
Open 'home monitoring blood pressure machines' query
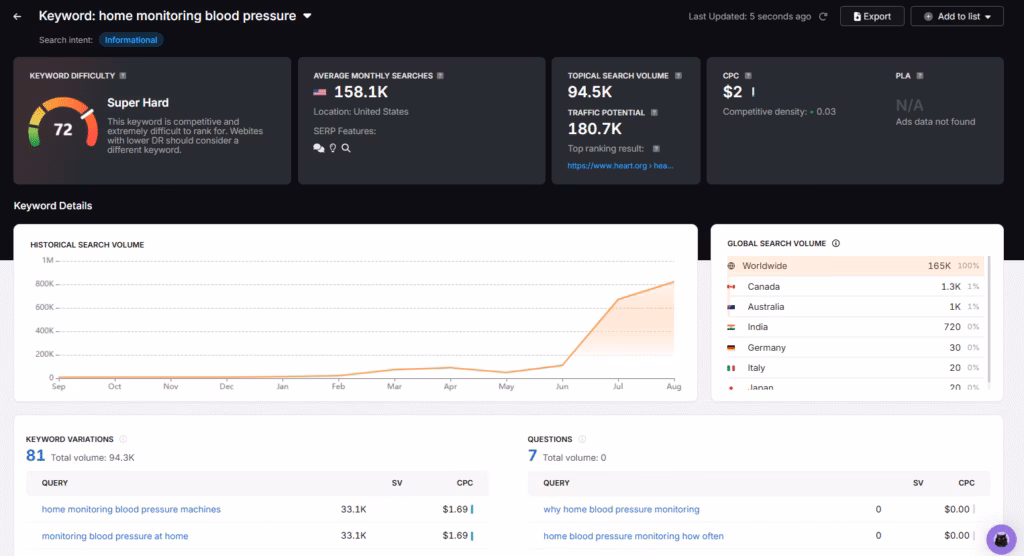pyautogui.click(x=131, y=509)
